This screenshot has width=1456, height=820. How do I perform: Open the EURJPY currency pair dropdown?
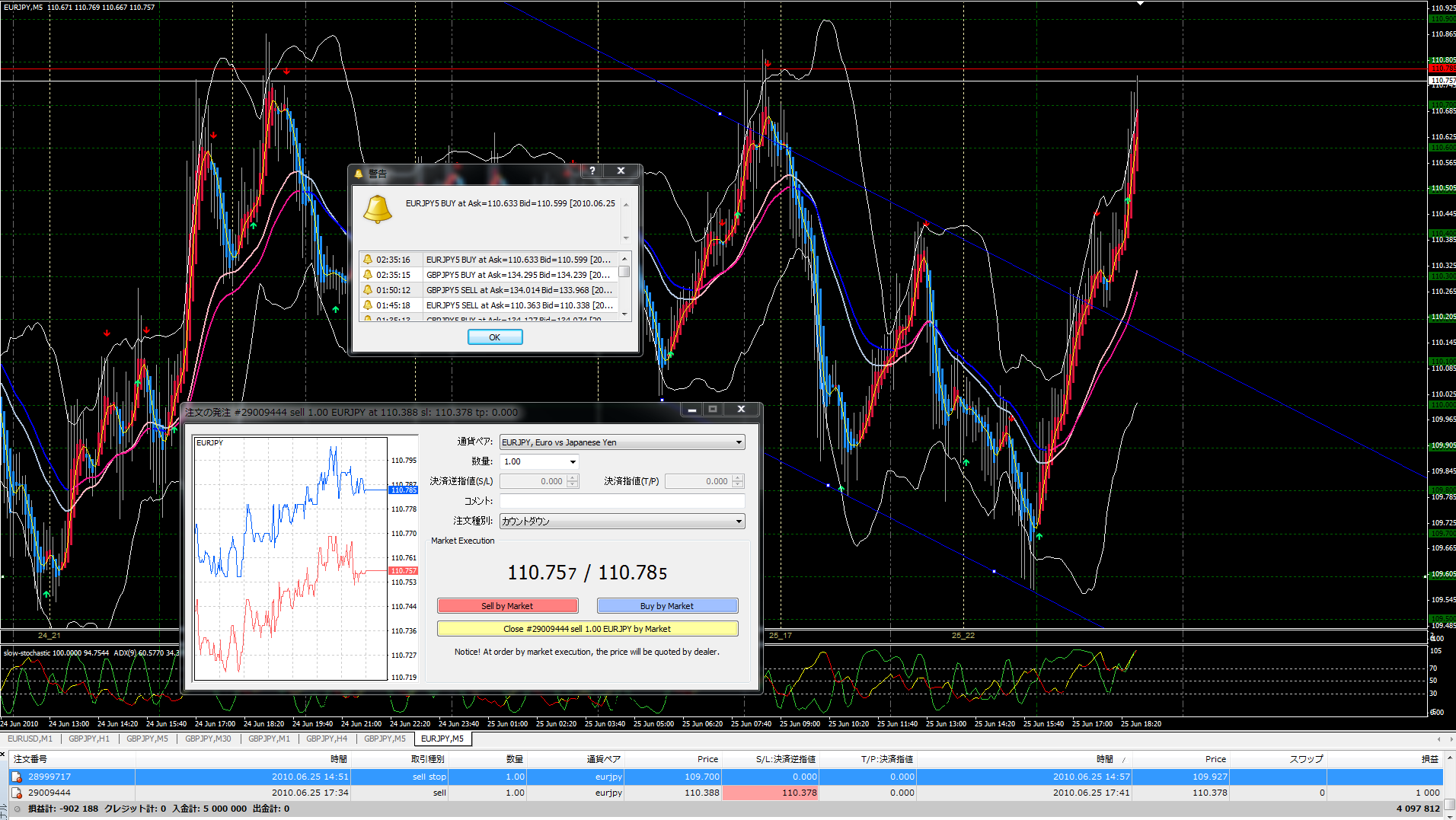[x=739, y=442]
